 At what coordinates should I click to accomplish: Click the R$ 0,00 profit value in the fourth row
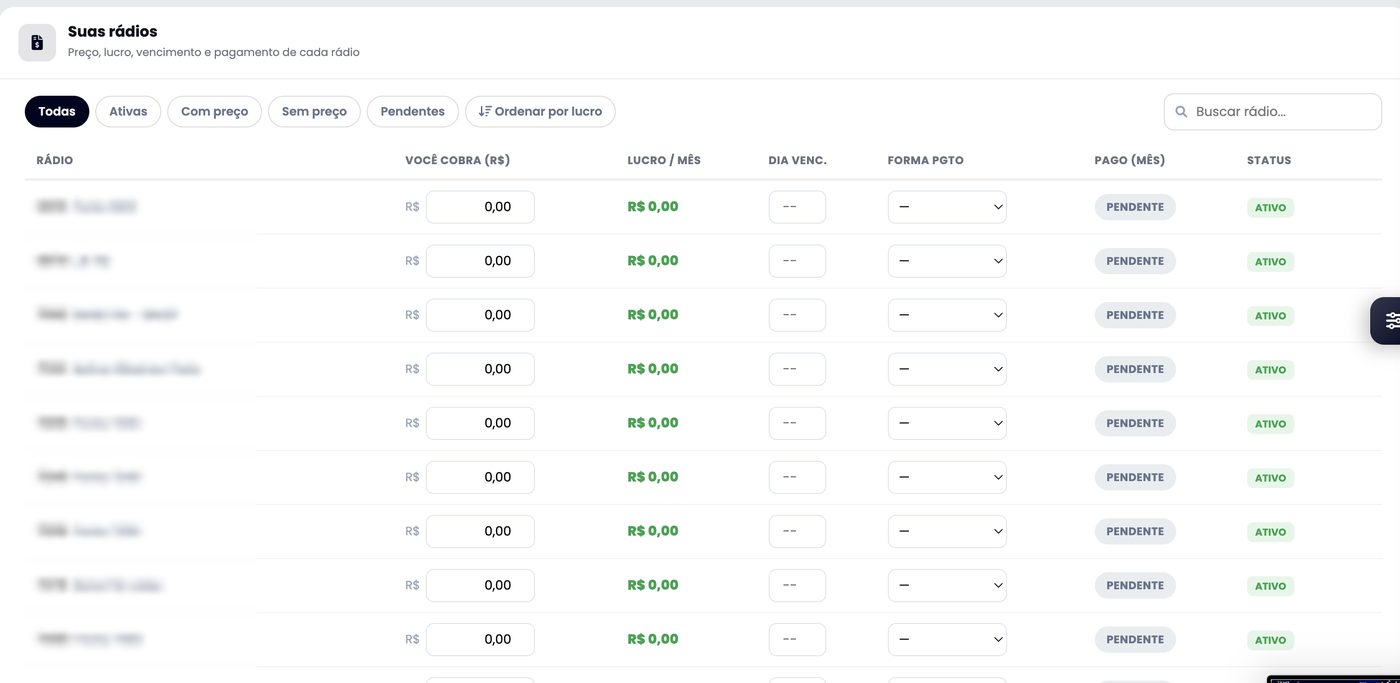coord(653,369)
